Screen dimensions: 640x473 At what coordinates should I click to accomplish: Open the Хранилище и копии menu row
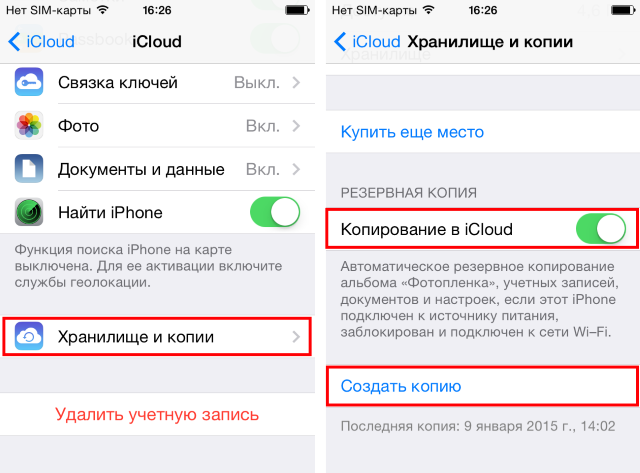(x=157, y=337)
